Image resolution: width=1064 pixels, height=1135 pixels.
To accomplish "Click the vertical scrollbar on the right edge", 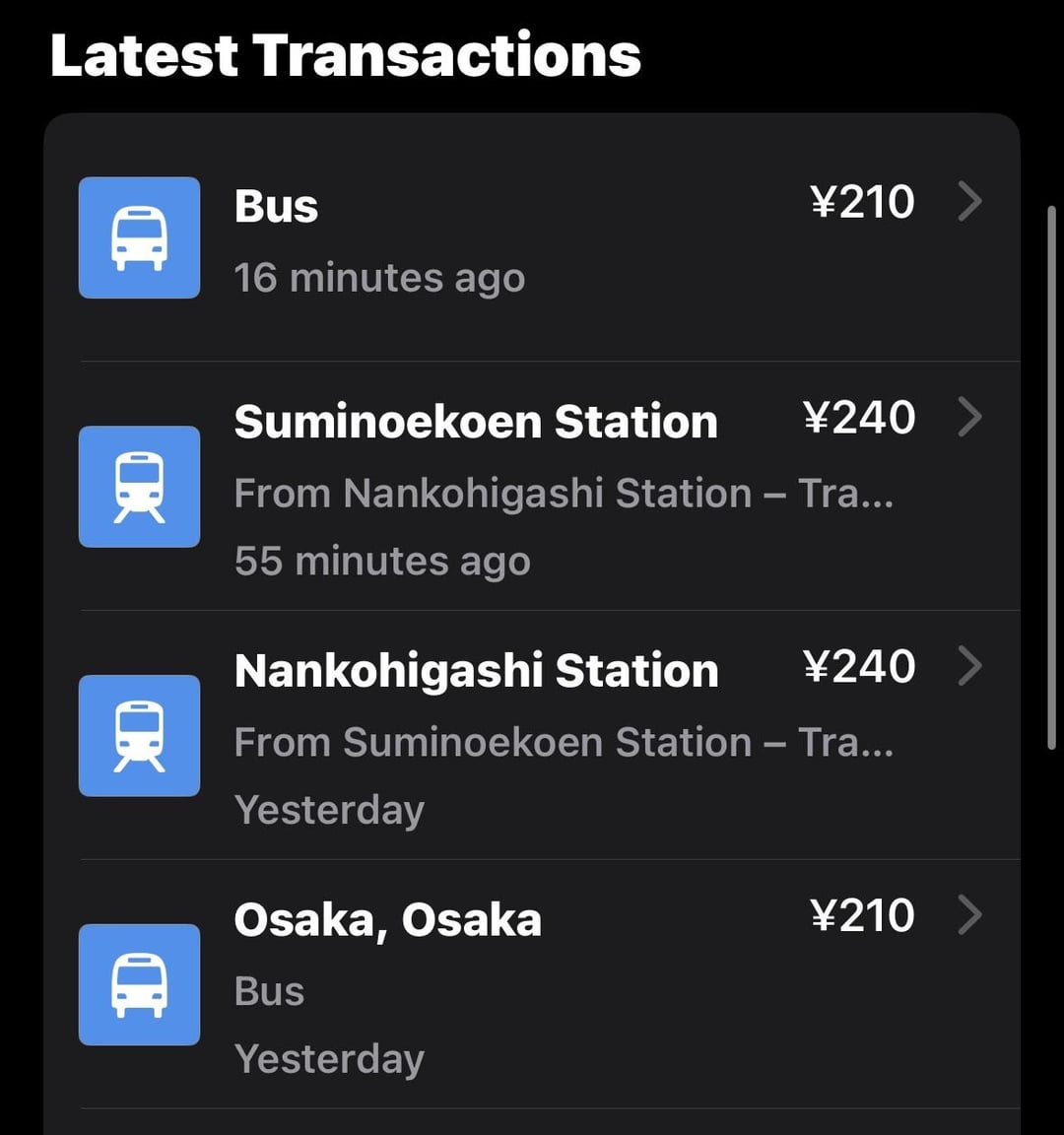I will pyautogui.click(x=1052, y=478).
